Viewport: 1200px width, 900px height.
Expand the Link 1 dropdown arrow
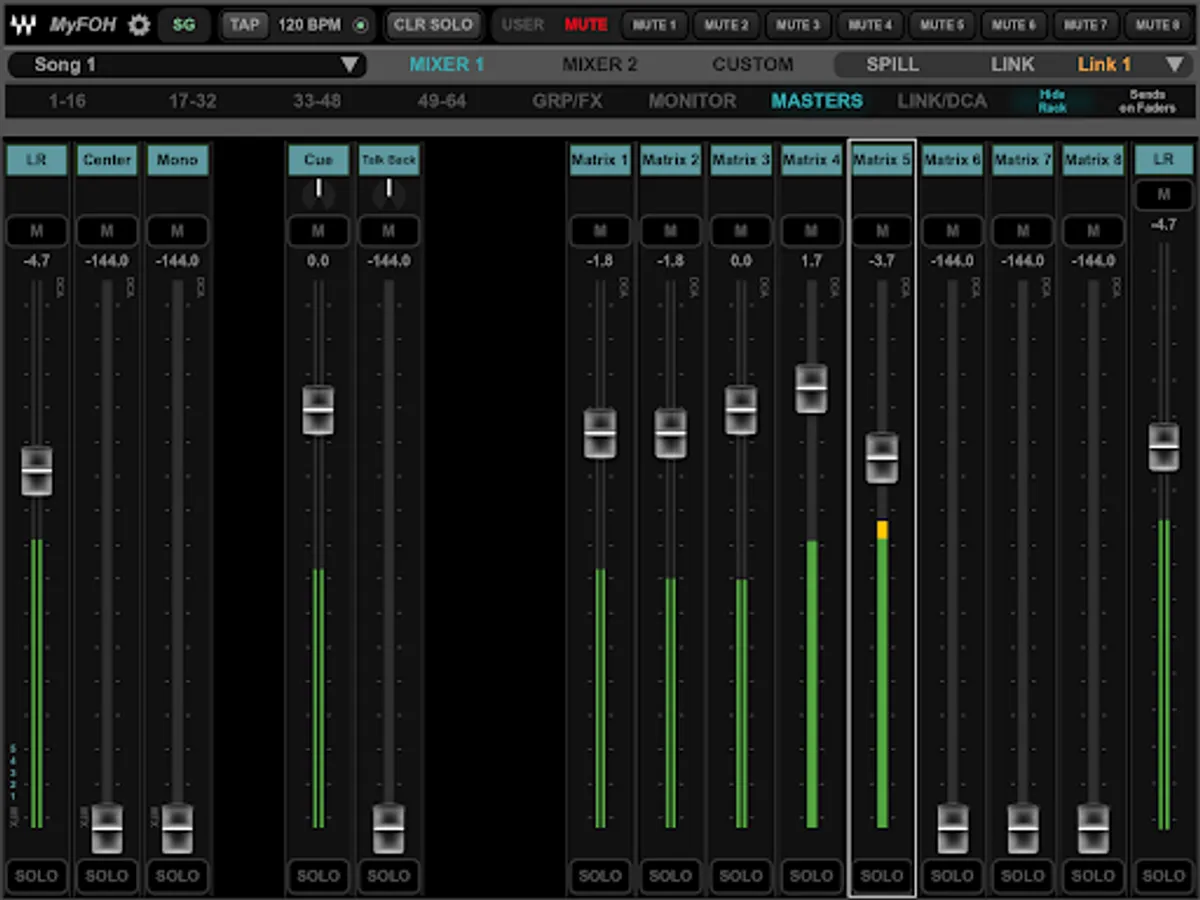1174,65
